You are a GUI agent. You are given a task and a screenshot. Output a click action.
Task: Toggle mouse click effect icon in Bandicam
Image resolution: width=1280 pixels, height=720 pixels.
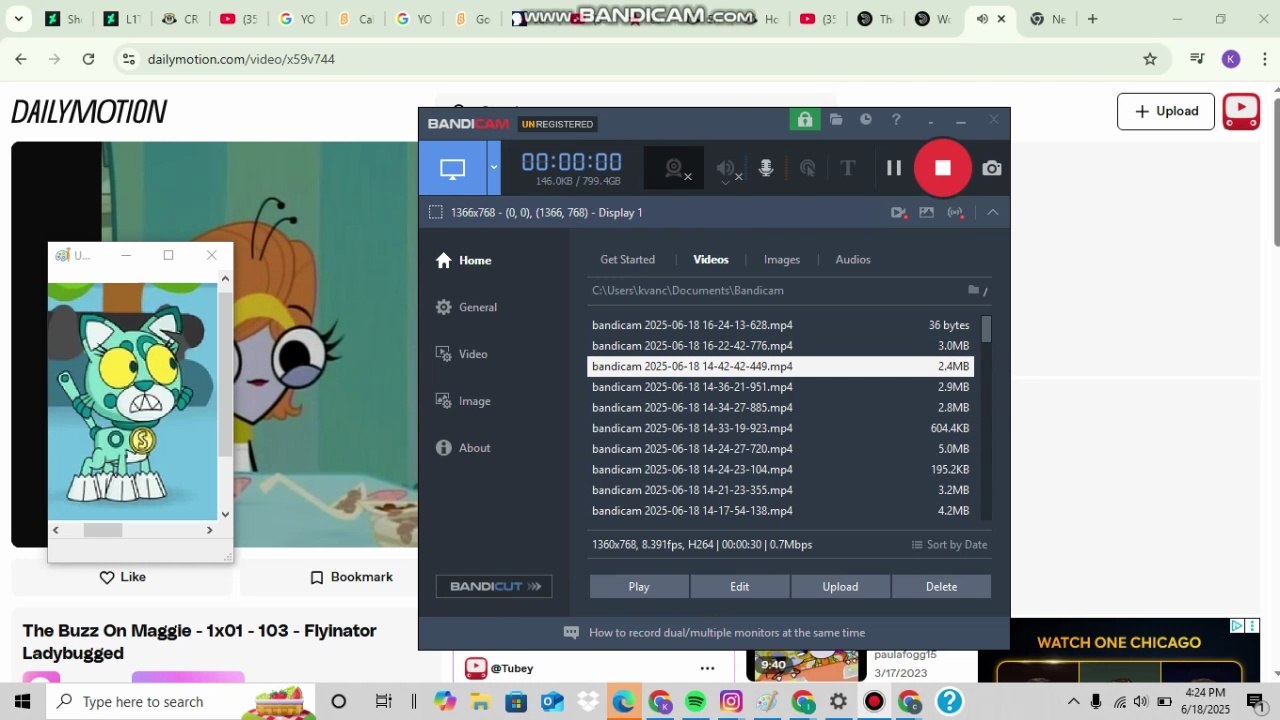point(807,168)
